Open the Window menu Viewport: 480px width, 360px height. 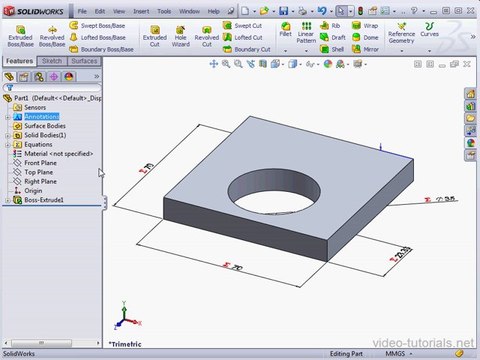point(189,11)
